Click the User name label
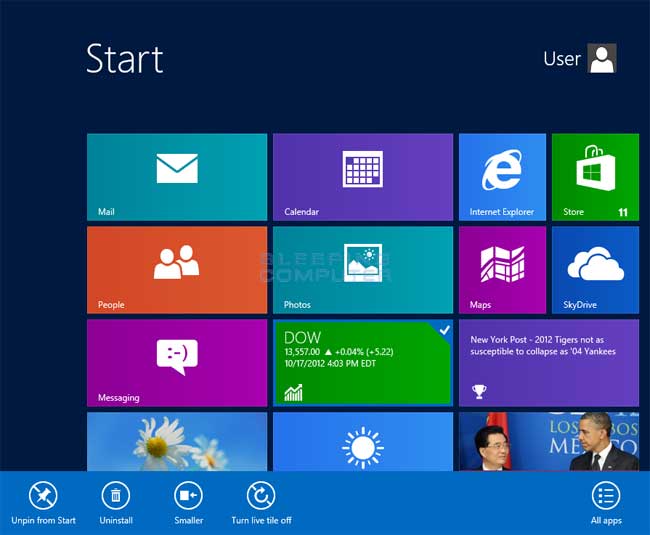Screen dimensions: 650x535 [x=562, y=59]
